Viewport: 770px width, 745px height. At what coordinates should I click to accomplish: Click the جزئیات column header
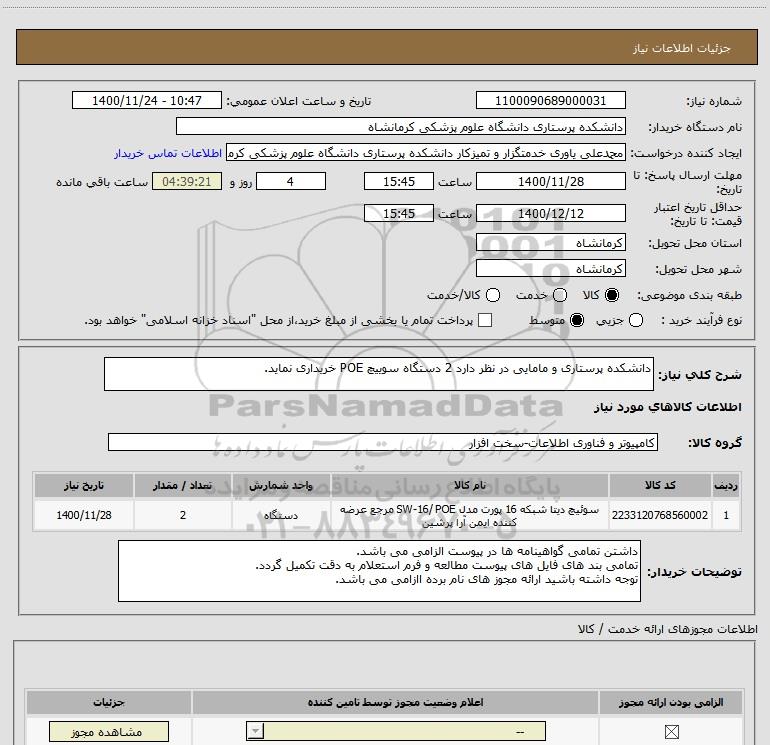[109, 702]
